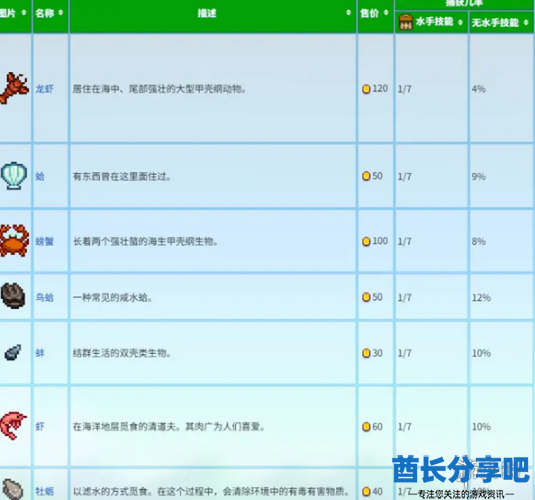Image resolution: width=535 pixels, height=500 pixels.
Task: Click the gold coin icon next to 100
Action: pyautogui.click(x=366, y=241)
